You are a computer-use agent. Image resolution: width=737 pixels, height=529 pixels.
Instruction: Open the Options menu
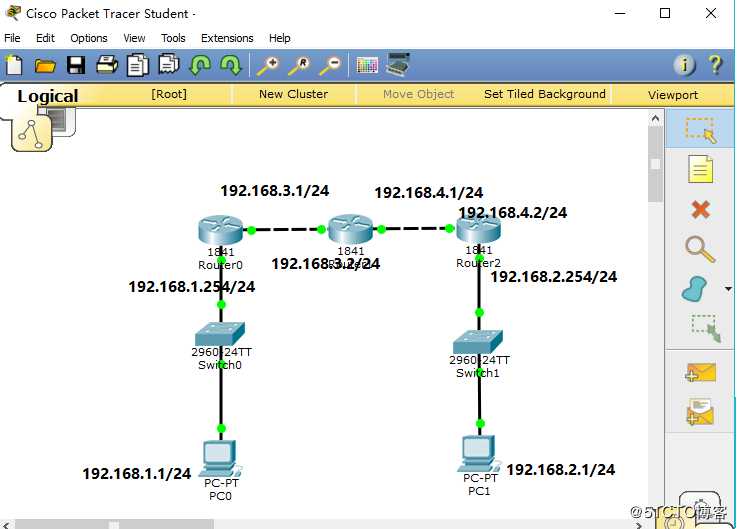pos(89,38)
